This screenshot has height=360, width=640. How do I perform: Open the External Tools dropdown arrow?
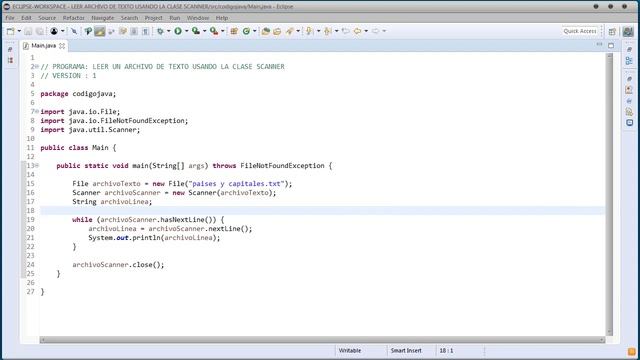click(x=222, y=31)
